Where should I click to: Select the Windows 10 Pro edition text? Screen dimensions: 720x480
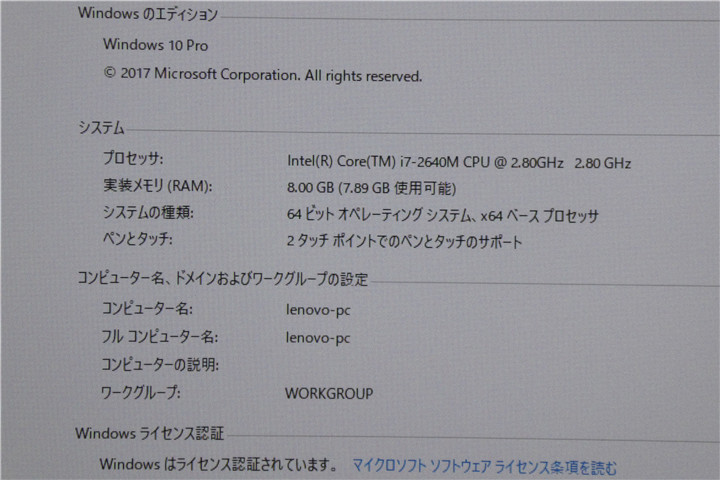pos(155,44)
